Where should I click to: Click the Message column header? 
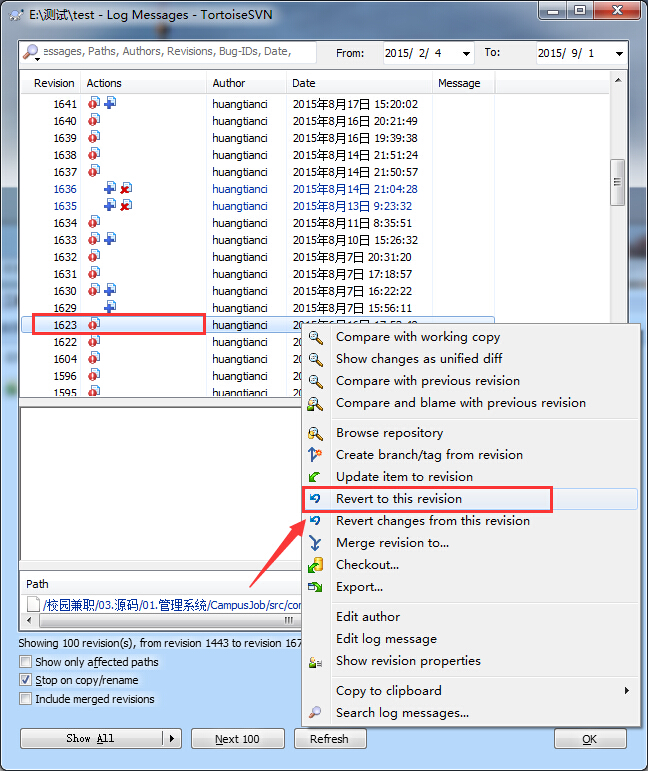(x=464, y=83)
